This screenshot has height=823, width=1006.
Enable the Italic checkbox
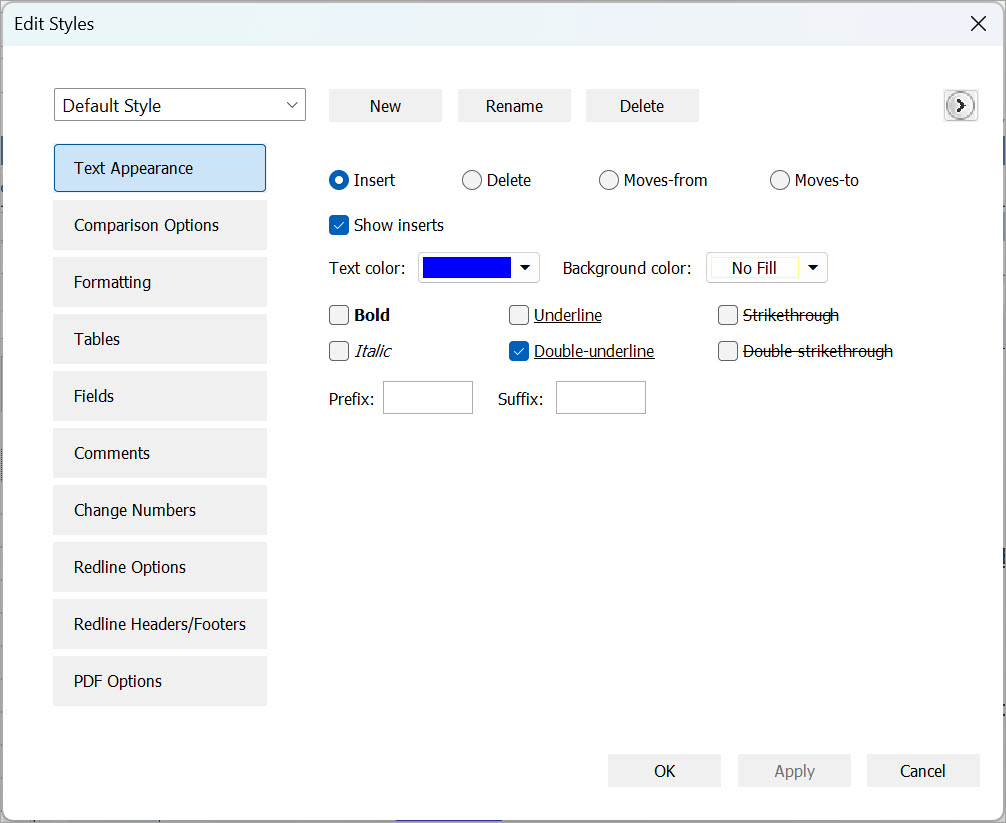pyautogui.click(x=339, y=351)
